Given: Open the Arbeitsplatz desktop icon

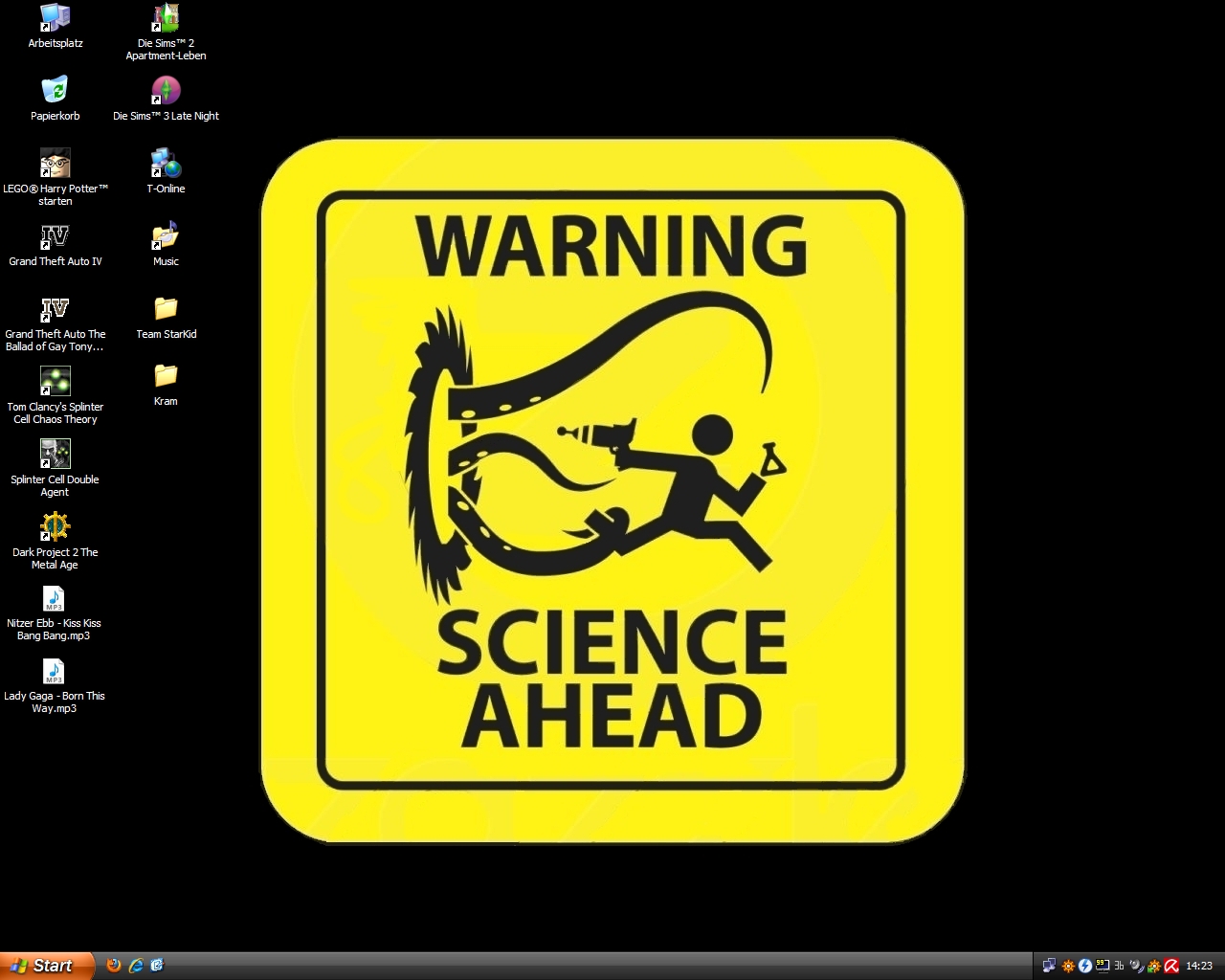Looking at the screenshot, I should [56, 18].
